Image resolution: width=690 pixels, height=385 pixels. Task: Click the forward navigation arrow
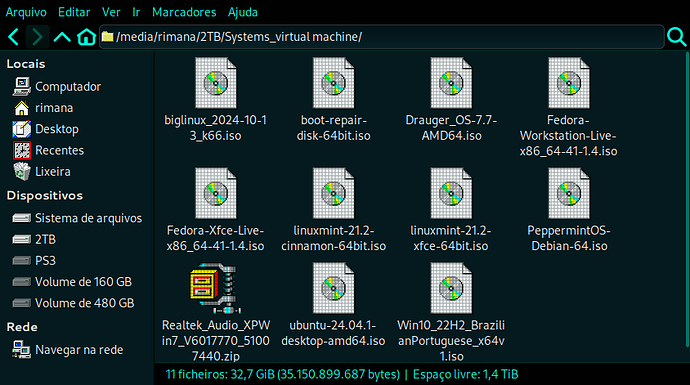(x=37, y=37)
